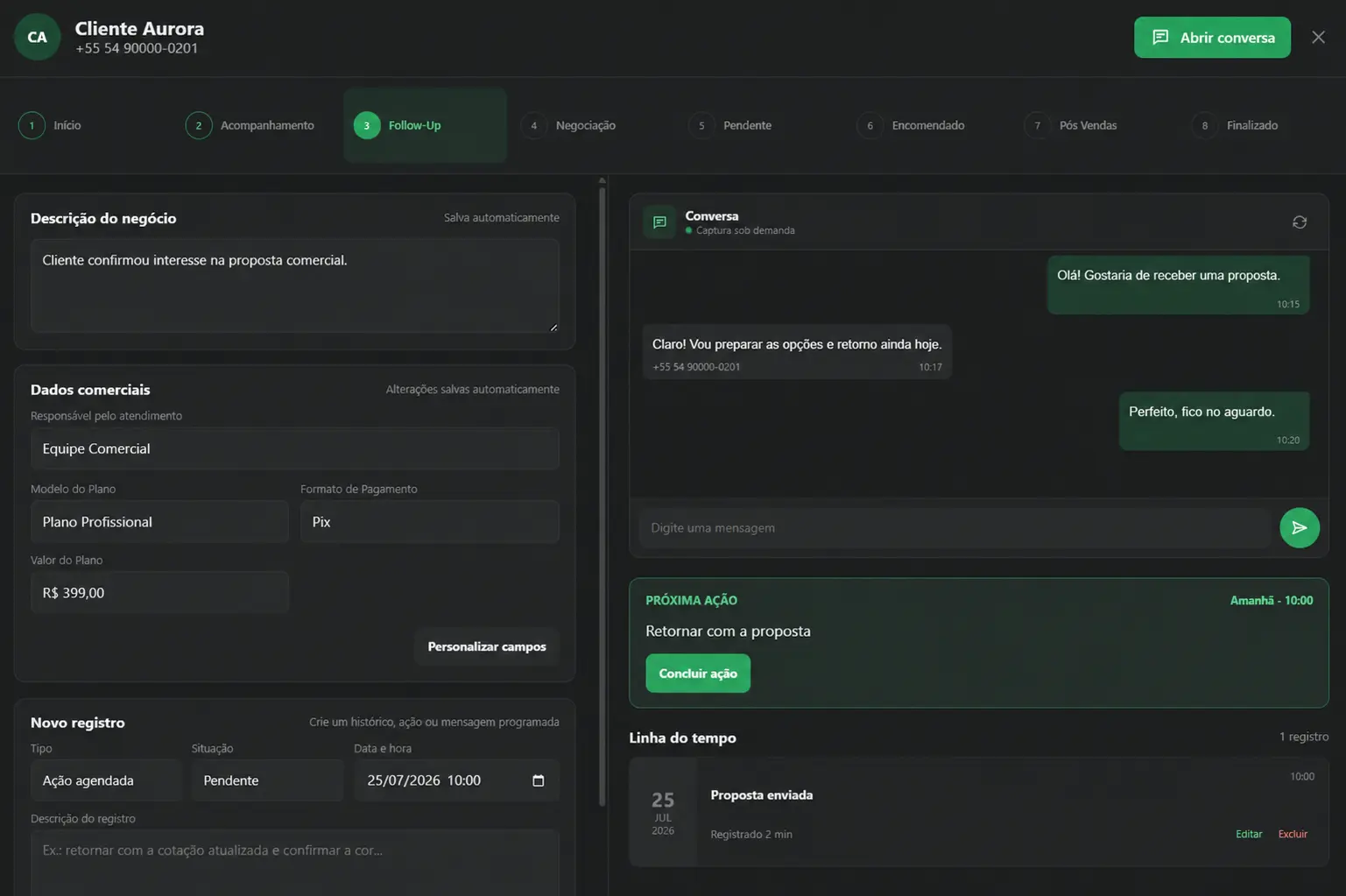Click the green Captura sob demanda status dot
The width and height of the screenshot is (1346, 896).
688,230
